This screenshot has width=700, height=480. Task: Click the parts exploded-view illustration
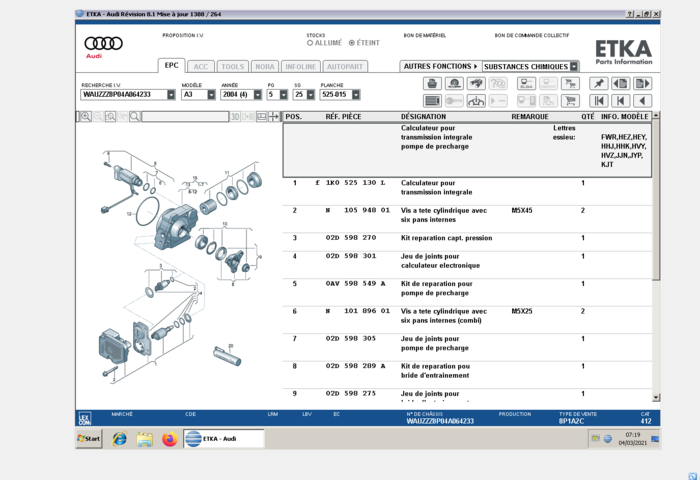(179, 267)
